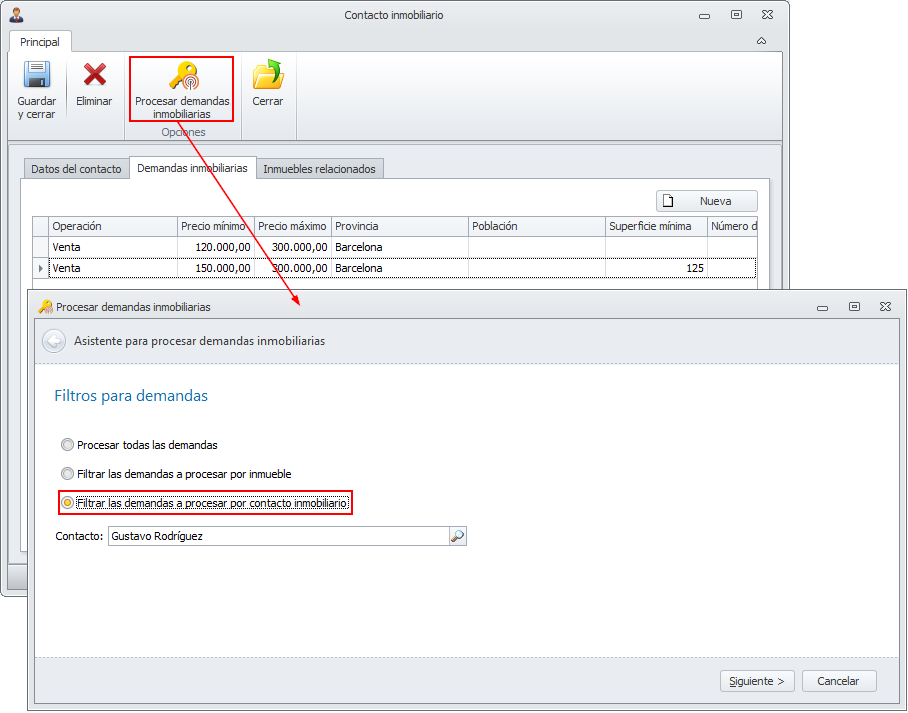
Task: Click the Población column header
Action: tap(536, 226)
